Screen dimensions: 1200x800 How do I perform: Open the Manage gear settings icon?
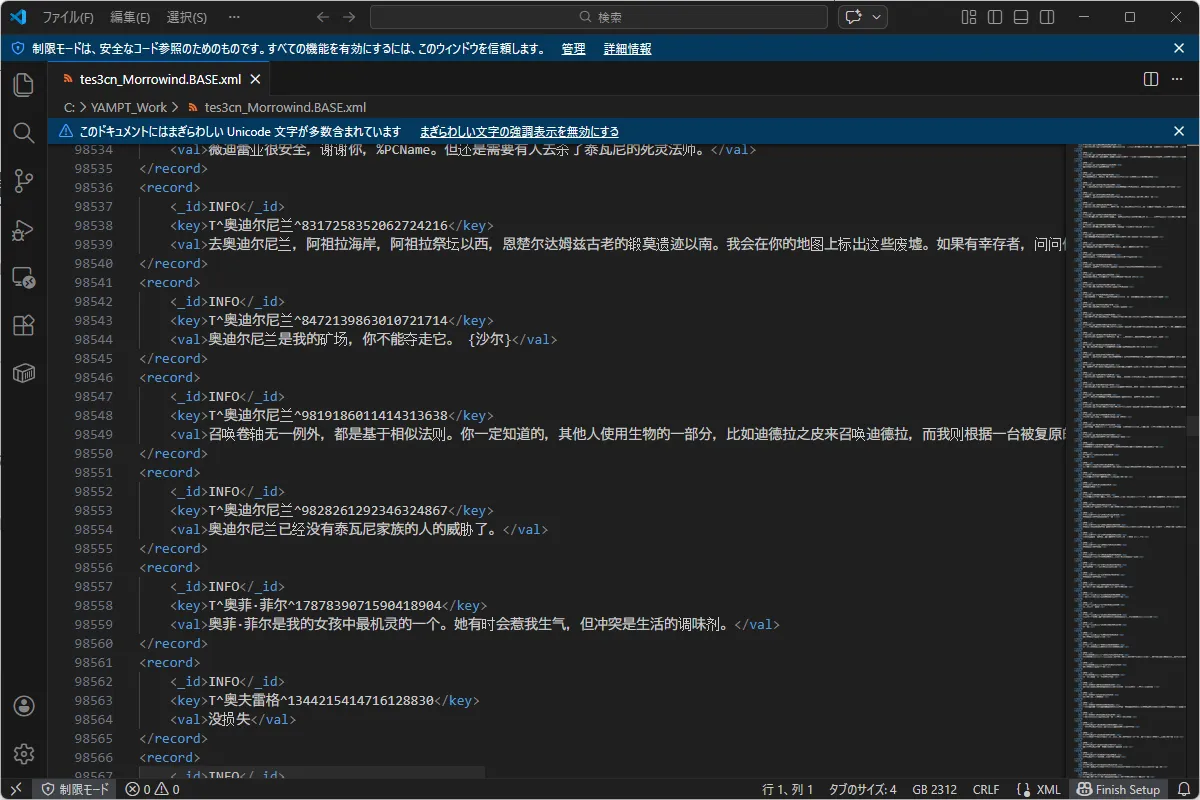[24, 754]
